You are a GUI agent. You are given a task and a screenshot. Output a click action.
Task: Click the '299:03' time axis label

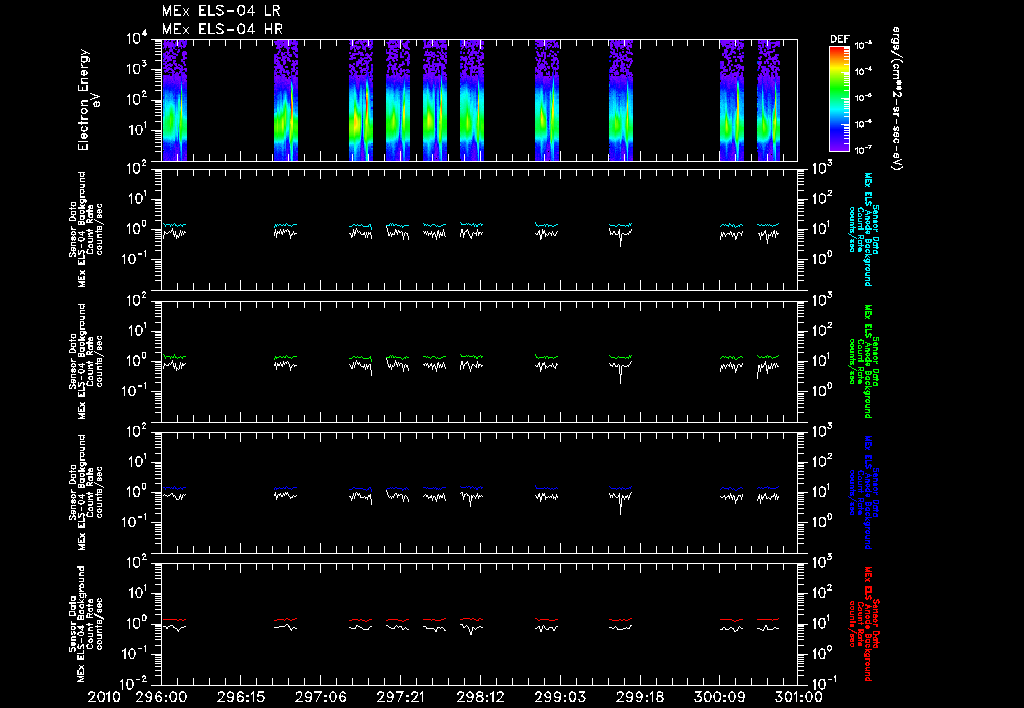tap(559, 697)
